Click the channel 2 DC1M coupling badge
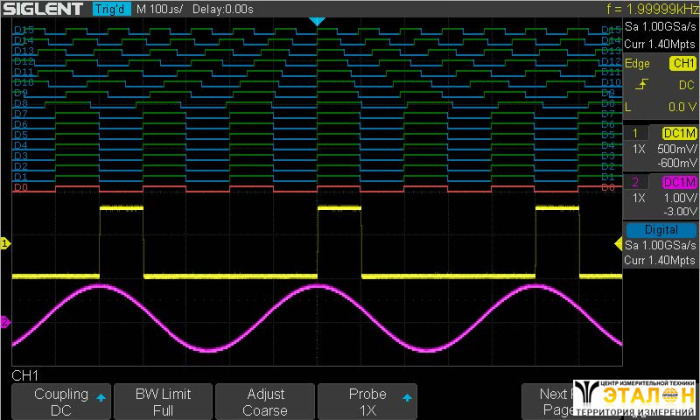The height and width of the screenshot is (420, 700). point(677,181)
